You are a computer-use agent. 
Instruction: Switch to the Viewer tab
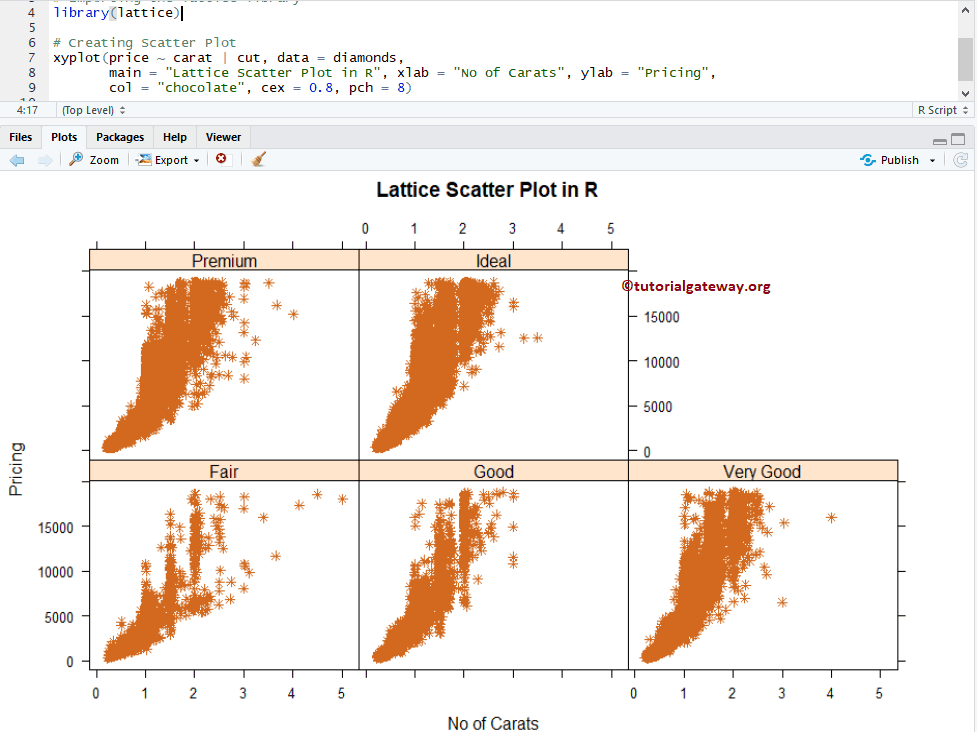click(x=223, y=137)
